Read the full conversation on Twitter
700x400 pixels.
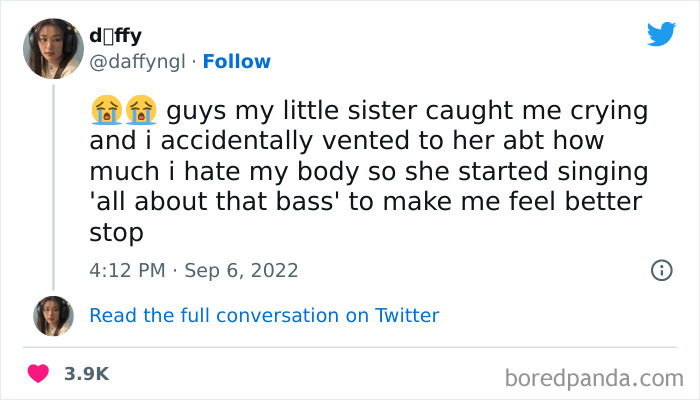pyautogui.click(x=264, y=315)
